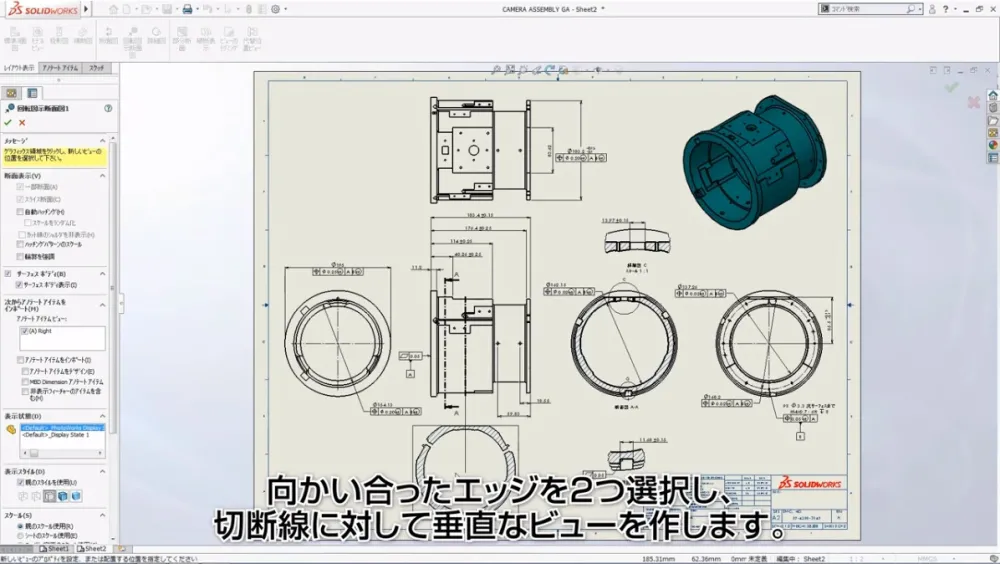Click the green confirm checkmark in drawing corner
Image resolution: width=1000 pixels, height=564 pixels.
pyautogui.click(x=952, y=87)
